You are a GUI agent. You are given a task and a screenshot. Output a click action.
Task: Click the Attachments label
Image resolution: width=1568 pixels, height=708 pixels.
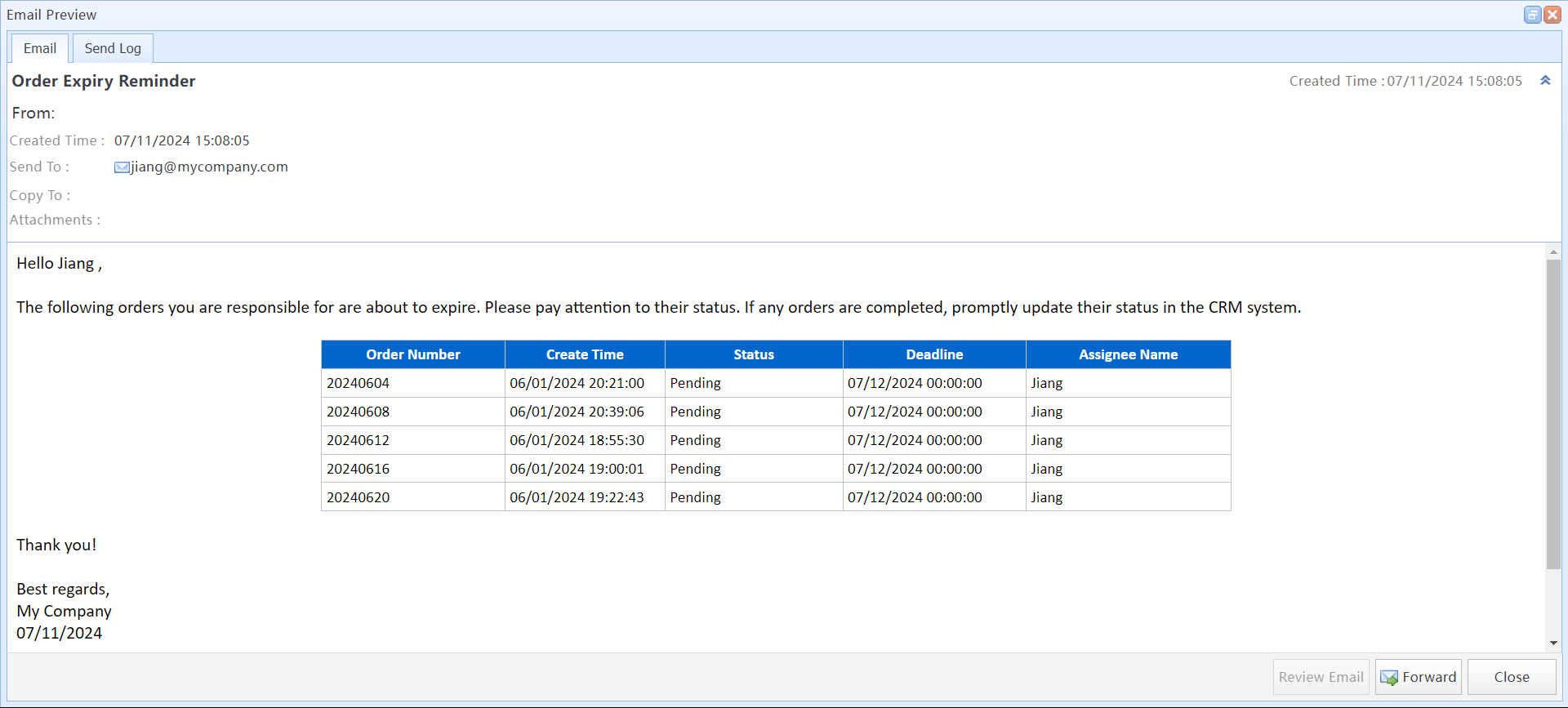tap(55, 220)
